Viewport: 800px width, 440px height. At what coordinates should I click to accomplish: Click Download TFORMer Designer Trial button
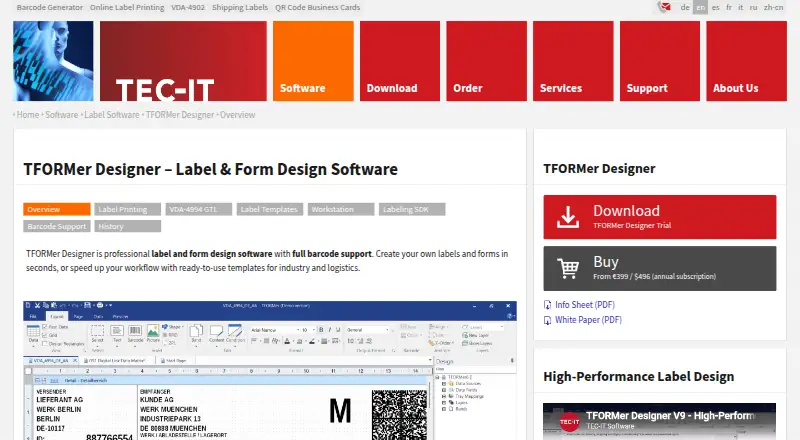660,217
